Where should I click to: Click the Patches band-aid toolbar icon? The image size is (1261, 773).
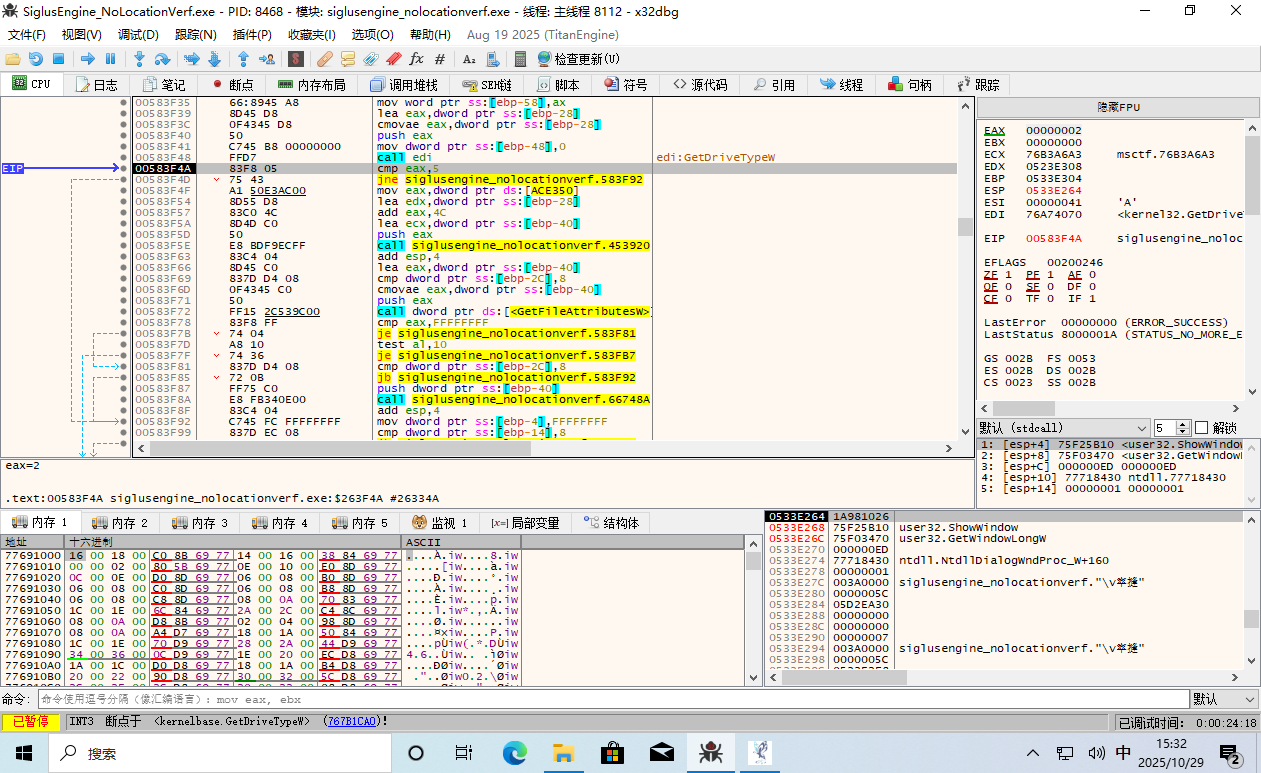325,59
